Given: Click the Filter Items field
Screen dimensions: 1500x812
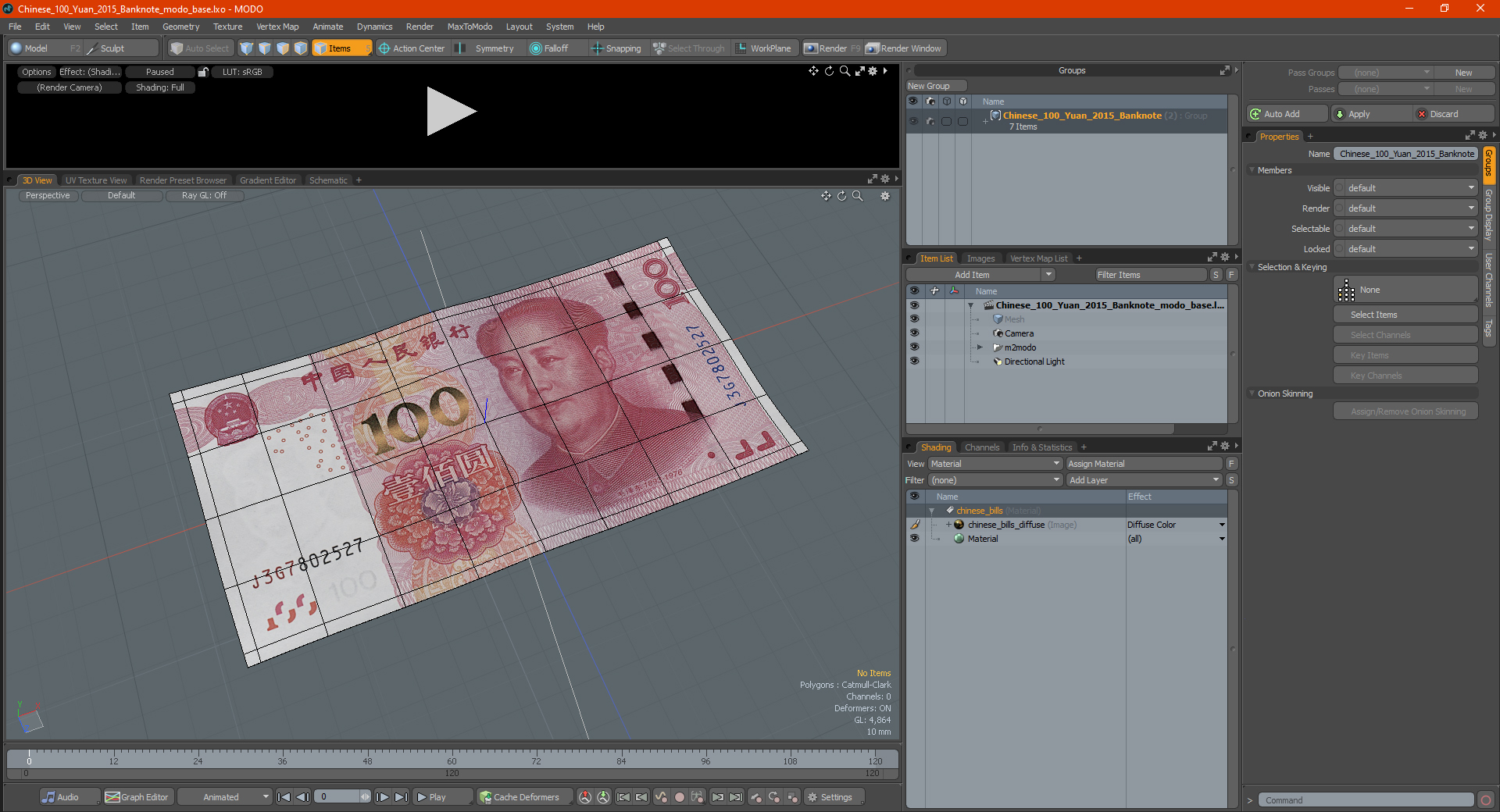Looking at the screenshot, I should [1150, 275].
